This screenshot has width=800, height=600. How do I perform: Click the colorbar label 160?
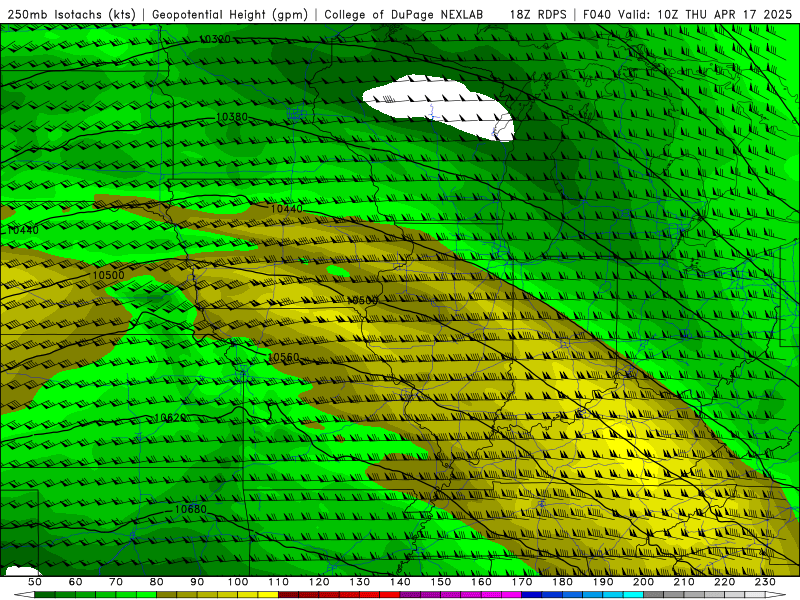click(x=481, y=582)
